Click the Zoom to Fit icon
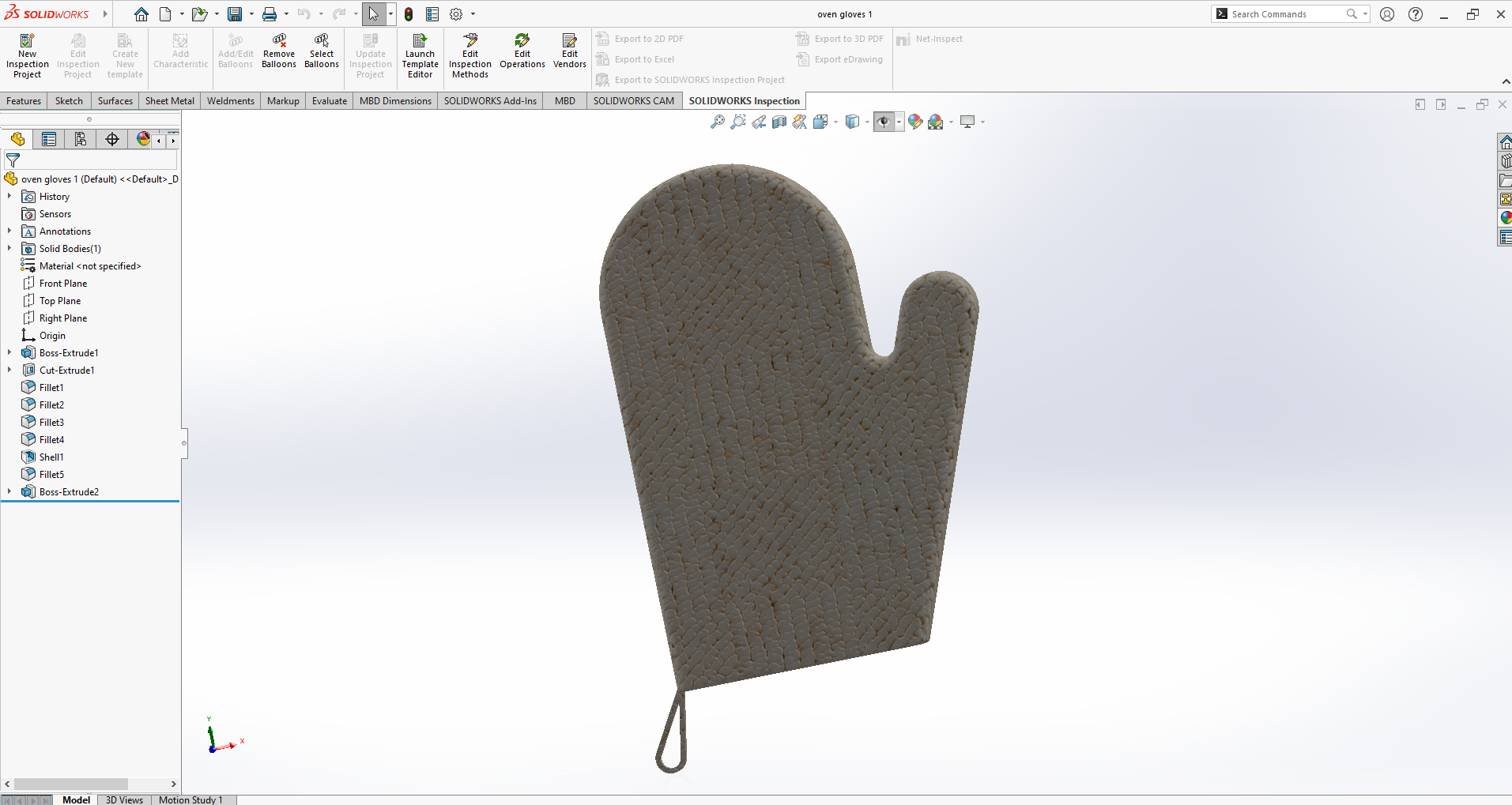 click(717, 122)
